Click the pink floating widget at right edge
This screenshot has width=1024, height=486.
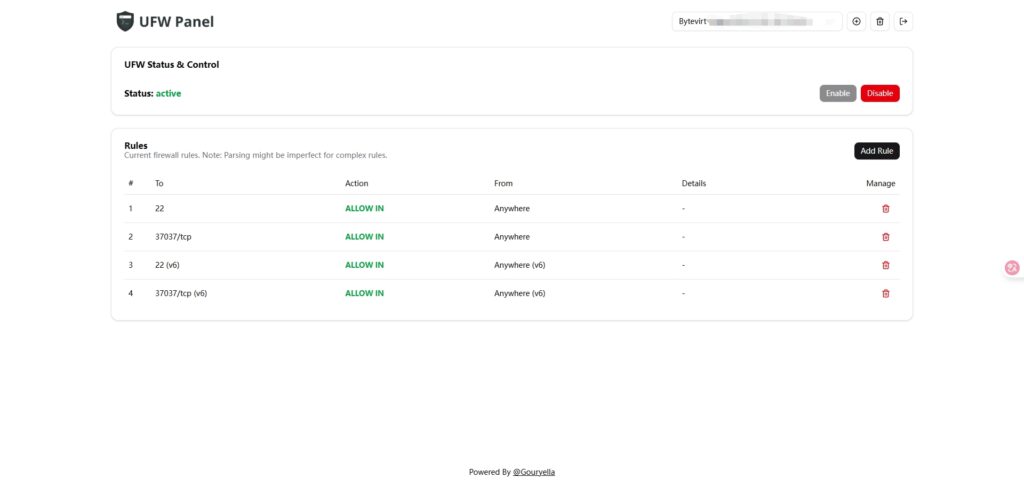click(x=1011, y=267)
